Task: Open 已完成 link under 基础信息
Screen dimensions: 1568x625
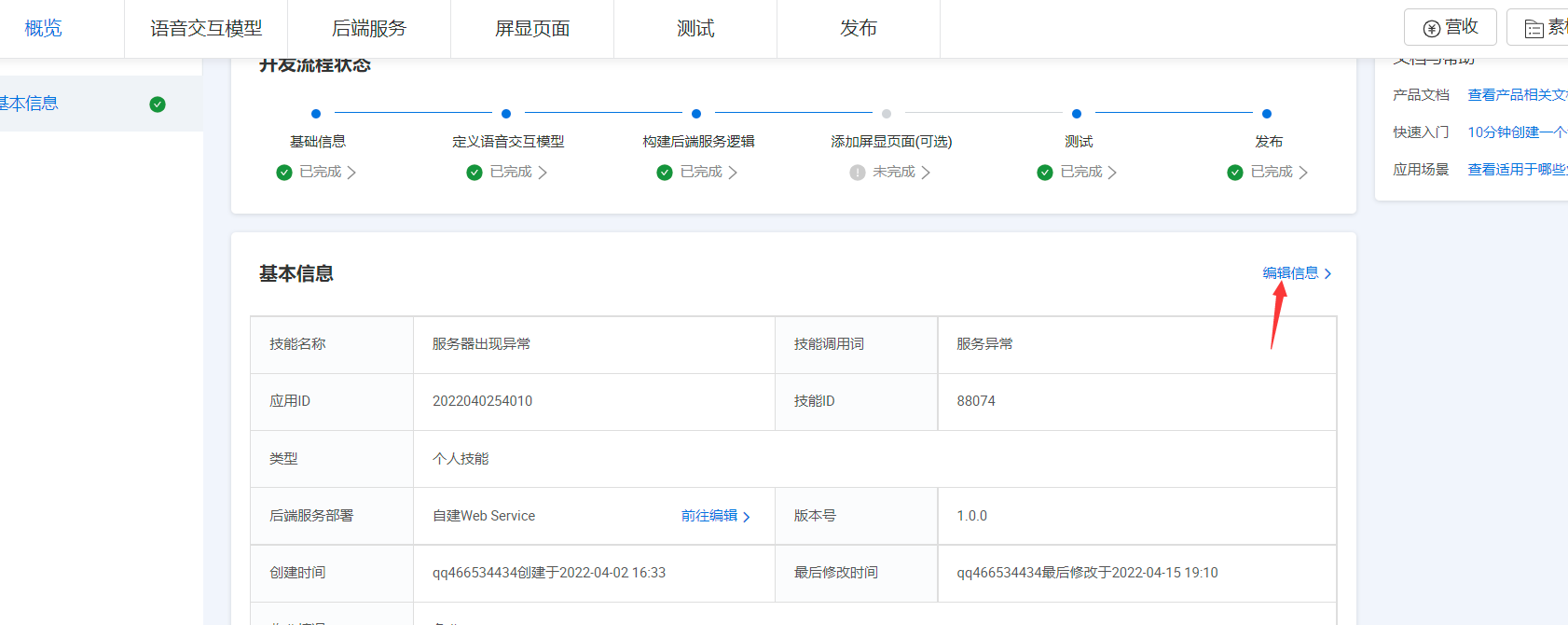Action: coord(321,172)
